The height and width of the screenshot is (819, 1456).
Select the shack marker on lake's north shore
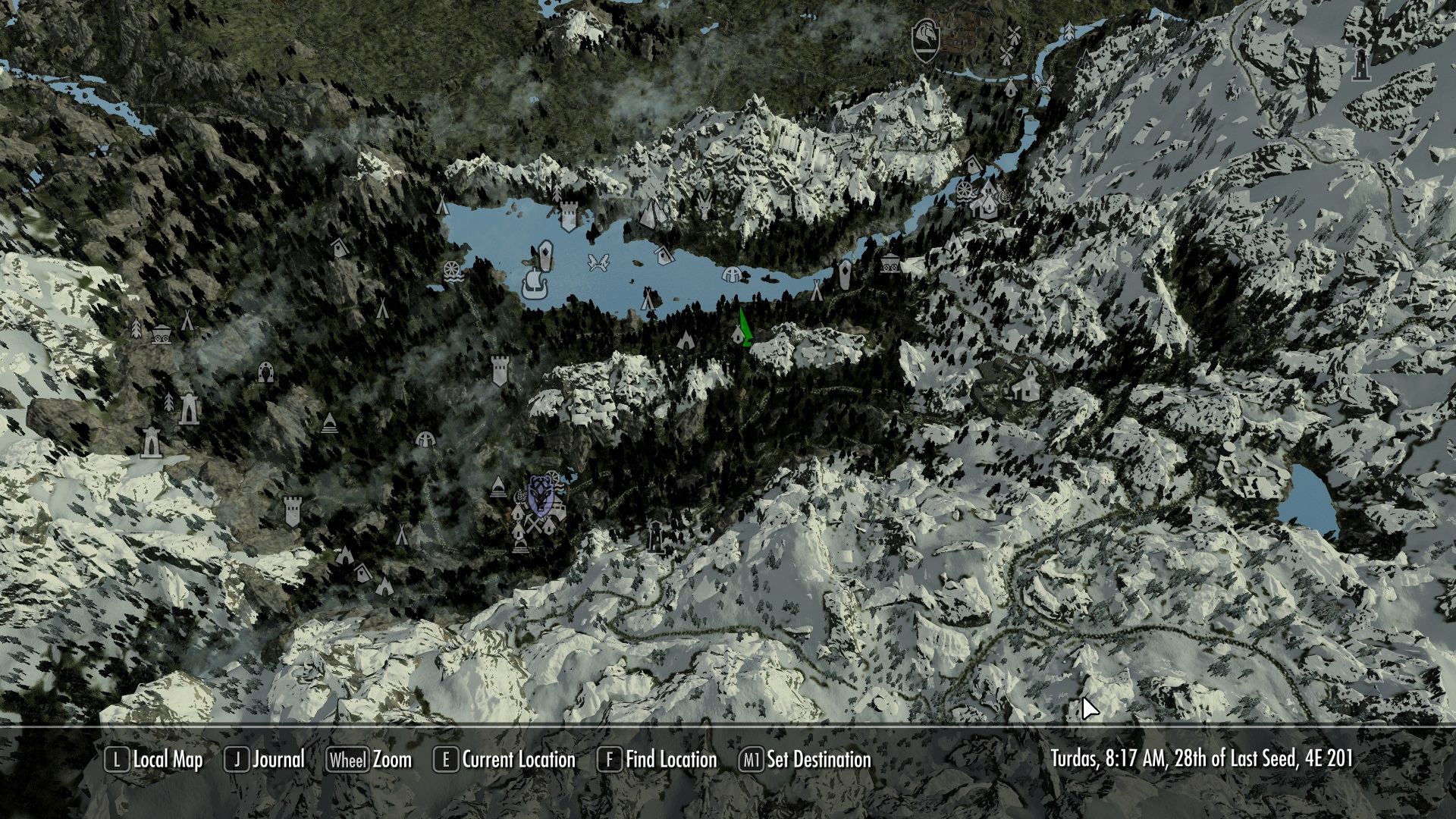click(x=664, y=255)
